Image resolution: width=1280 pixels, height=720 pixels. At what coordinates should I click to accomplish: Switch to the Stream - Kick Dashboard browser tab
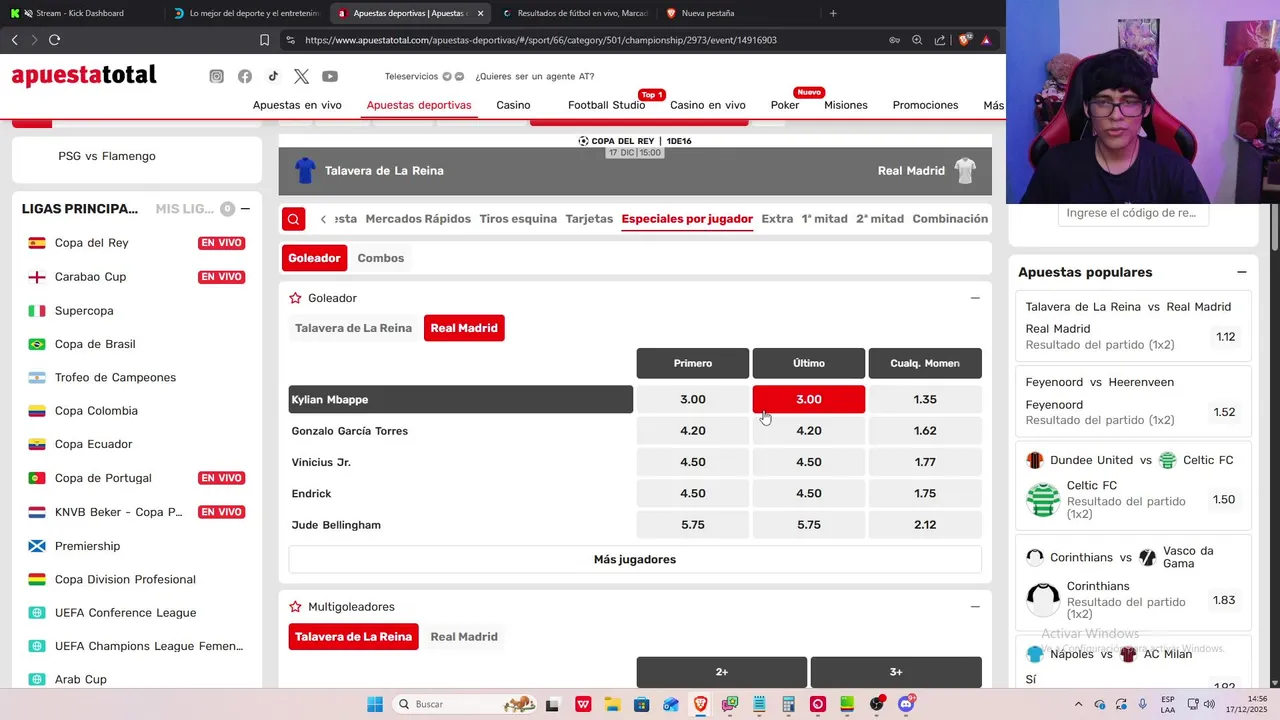pos(80,13)
